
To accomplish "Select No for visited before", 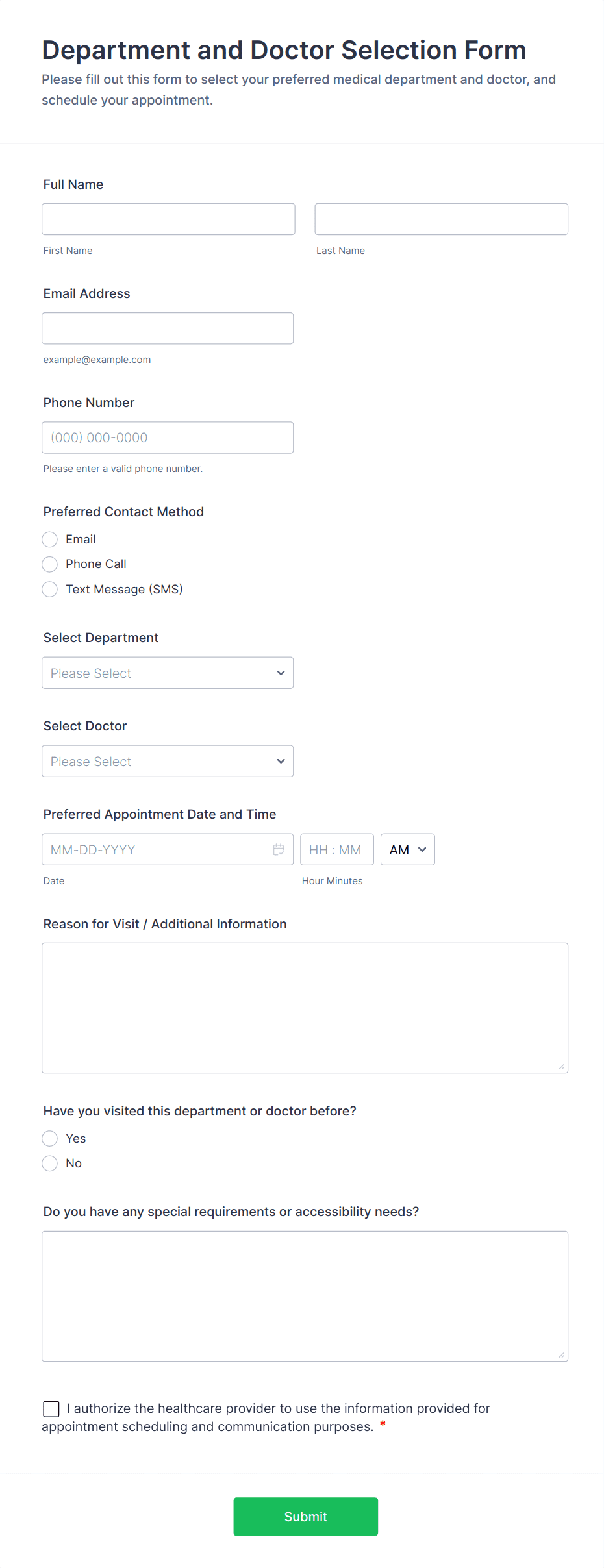I will tap(50, 1164).
